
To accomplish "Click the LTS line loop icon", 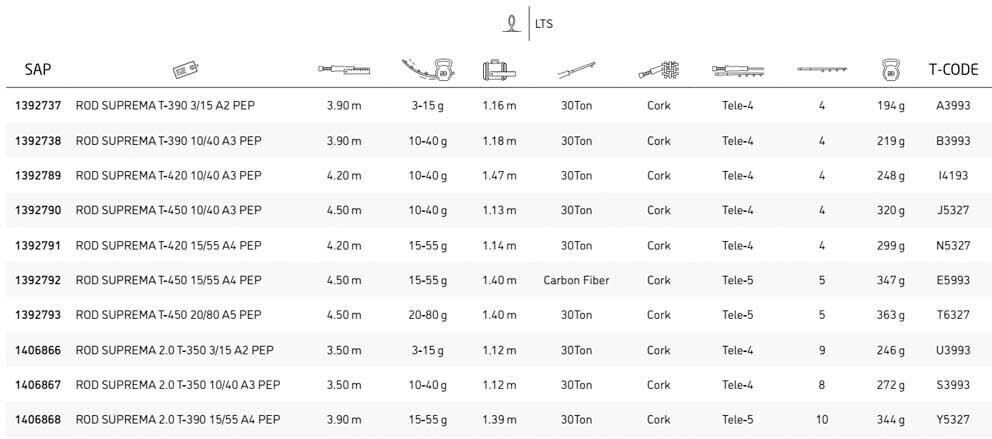I will 513,23.
